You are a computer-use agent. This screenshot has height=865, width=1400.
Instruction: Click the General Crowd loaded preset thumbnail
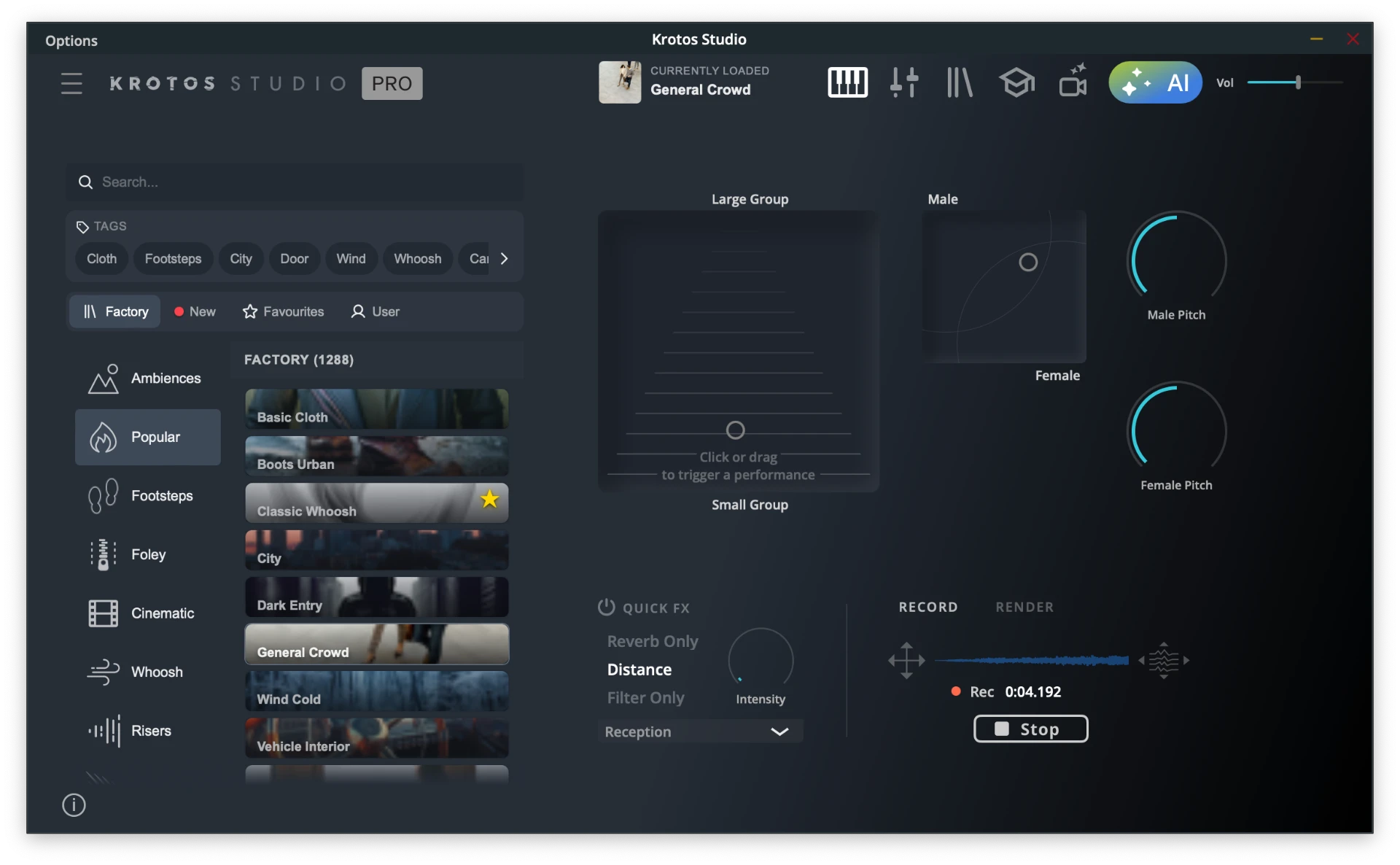620,82
